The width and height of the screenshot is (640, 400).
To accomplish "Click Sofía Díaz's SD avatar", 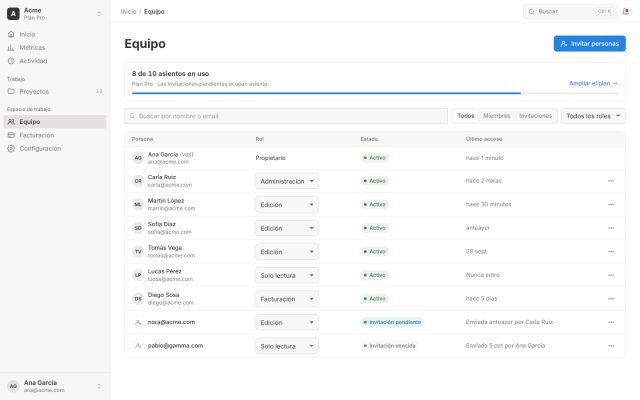I will click(x=138, y=228).
